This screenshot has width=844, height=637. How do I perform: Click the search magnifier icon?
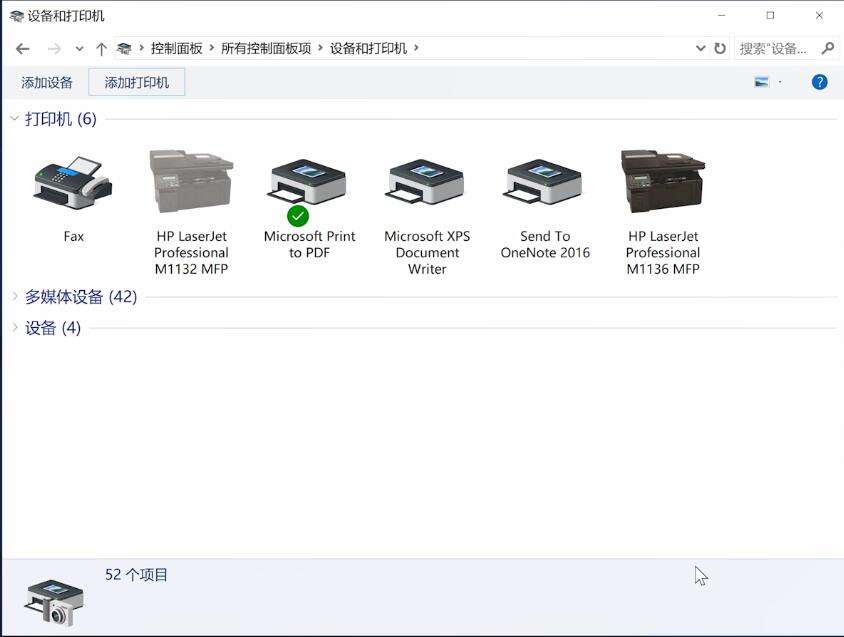coord(827,48)
